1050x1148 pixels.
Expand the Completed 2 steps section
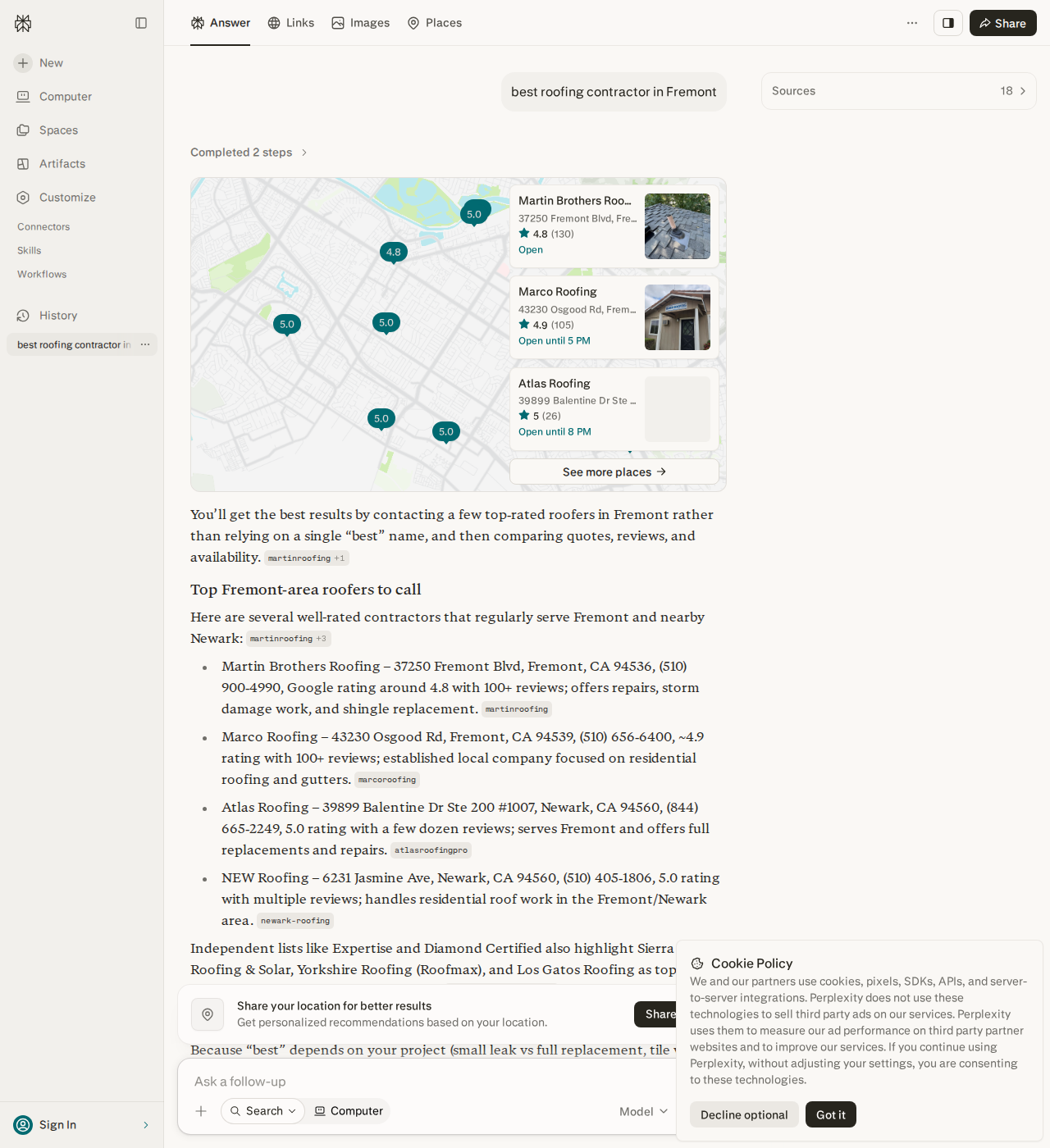click(x=249, y=153)
